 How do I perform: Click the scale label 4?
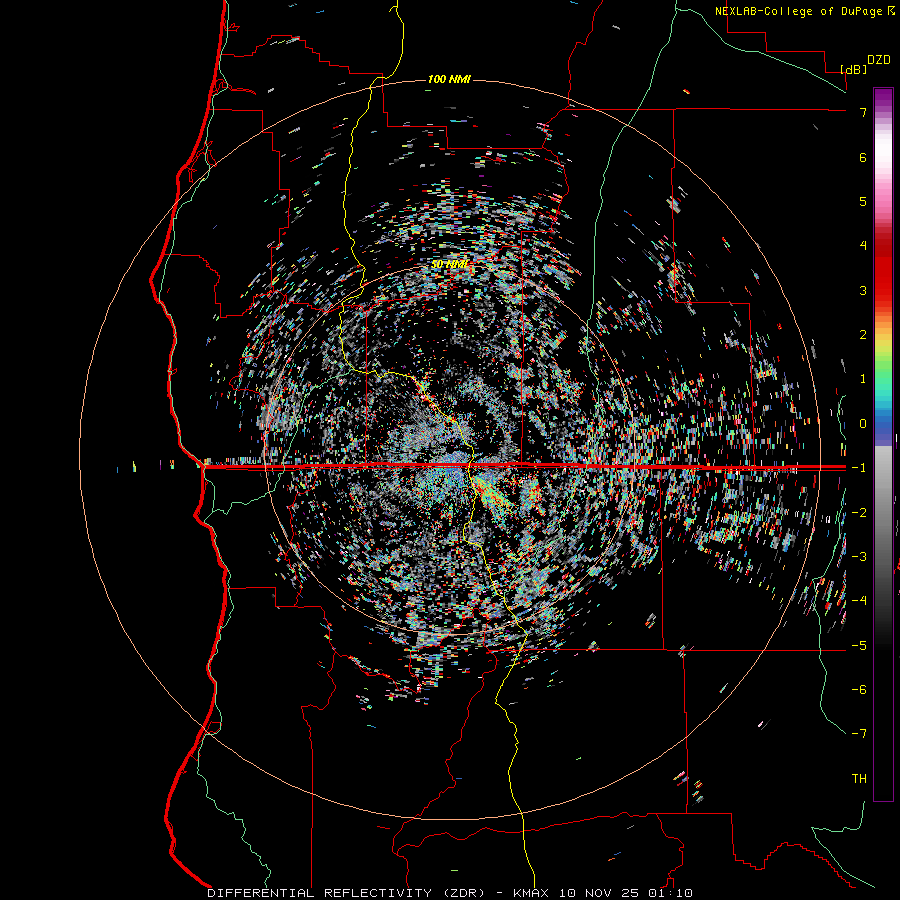863,246
